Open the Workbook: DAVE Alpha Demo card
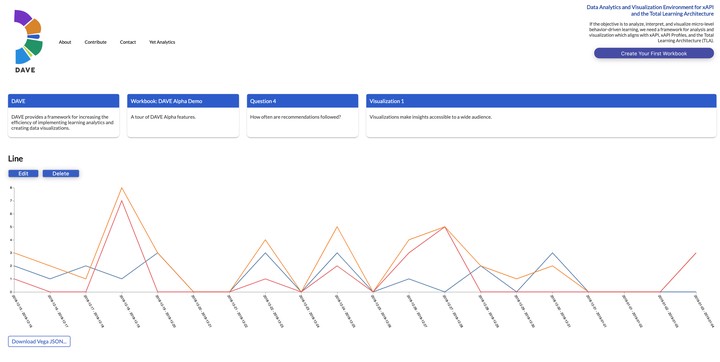This screenshot has width=720, height=362. pos(183,115)
